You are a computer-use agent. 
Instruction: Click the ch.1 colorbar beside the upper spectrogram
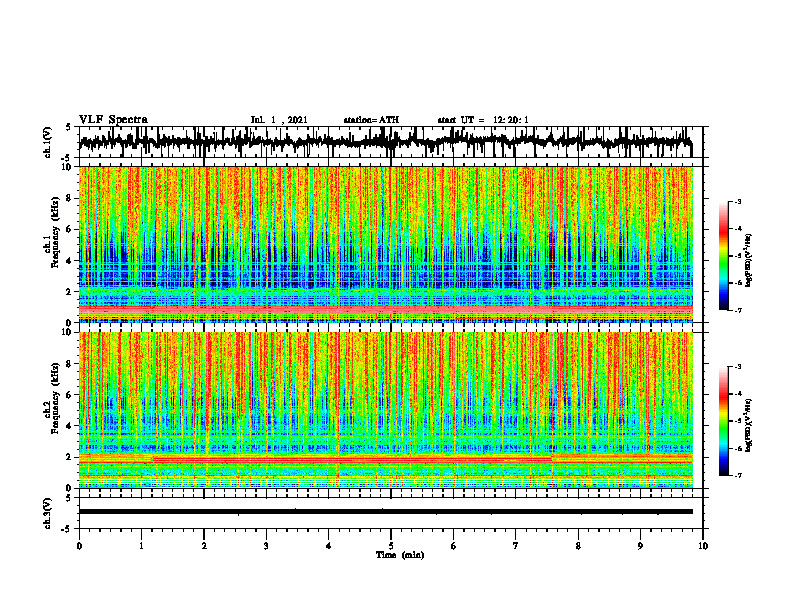click(723, 256)
